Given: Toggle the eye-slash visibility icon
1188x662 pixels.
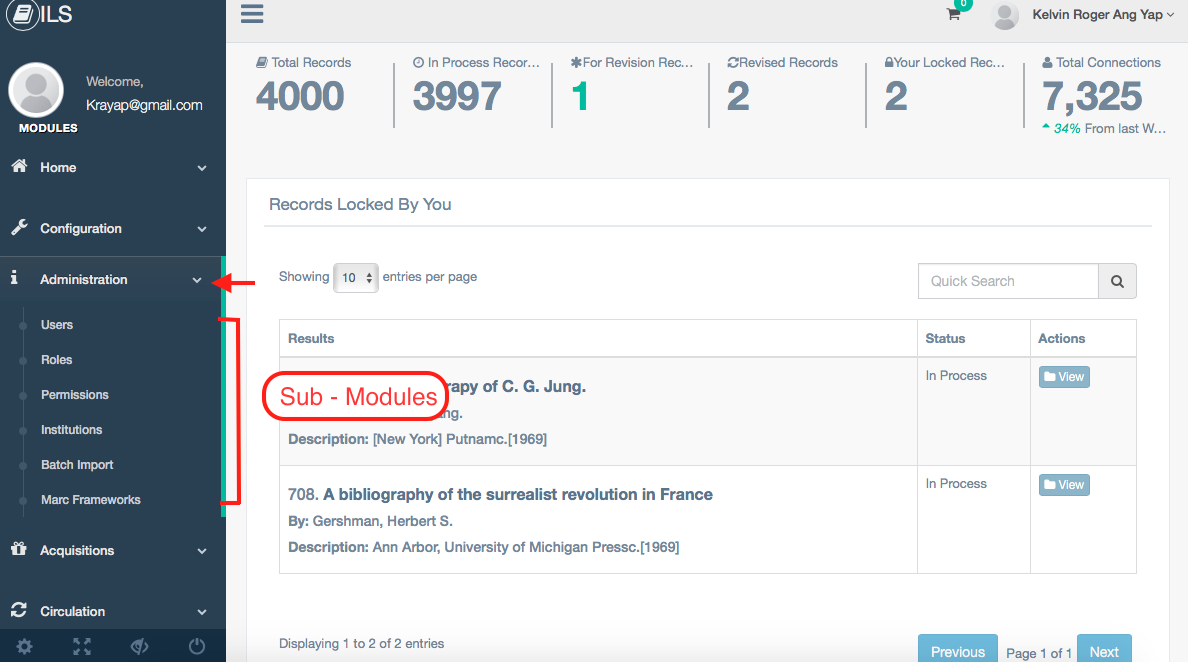Looking at the screenshot, I should tap(139, 646).
